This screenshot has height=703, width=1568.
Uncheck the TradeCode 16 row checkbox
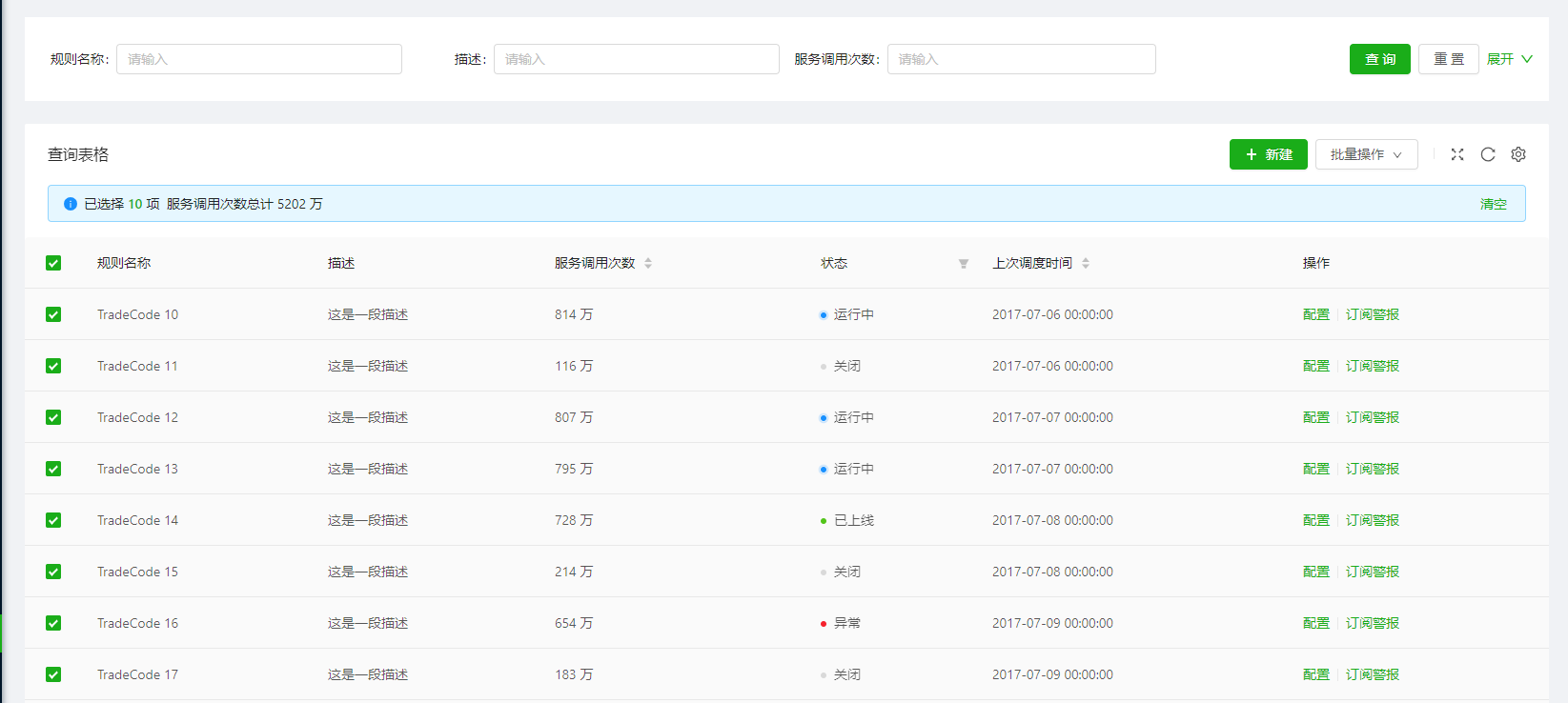click(x=53, y=623)
